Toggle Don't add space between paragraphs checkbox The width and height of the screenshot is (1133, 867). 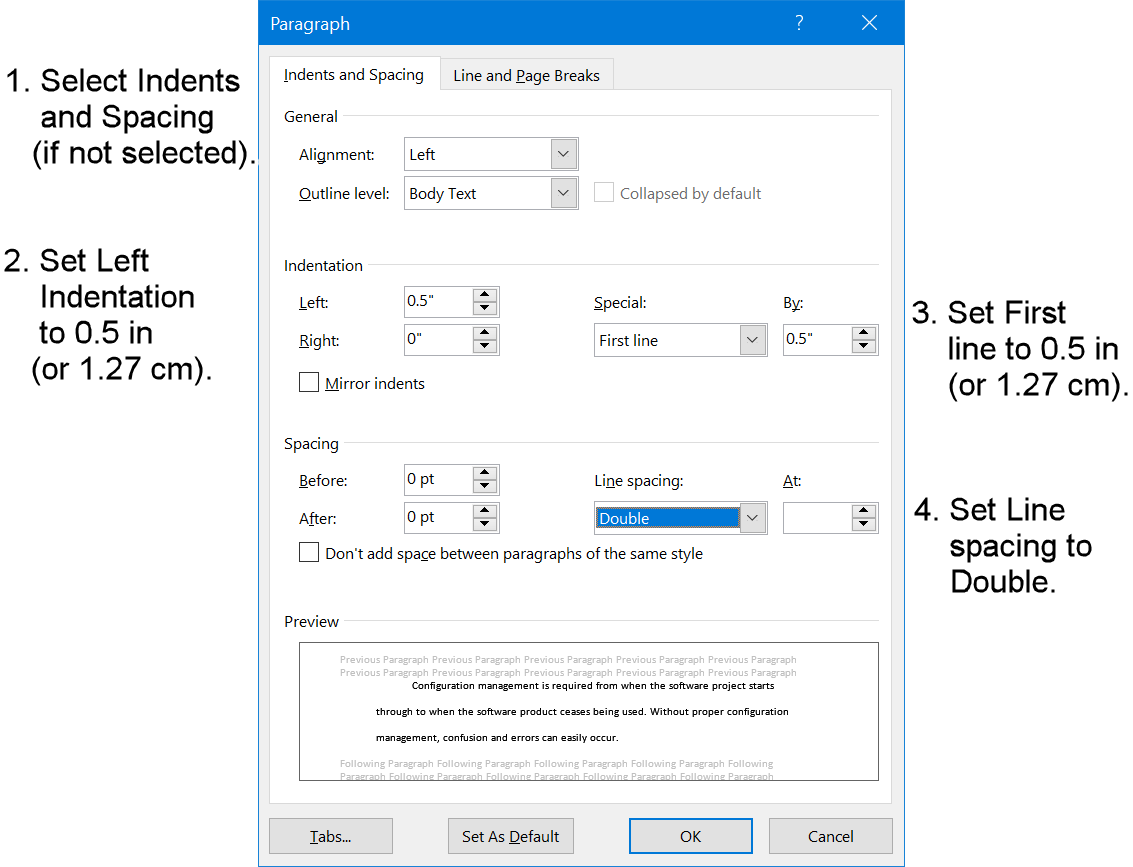(x=309, y=553)
